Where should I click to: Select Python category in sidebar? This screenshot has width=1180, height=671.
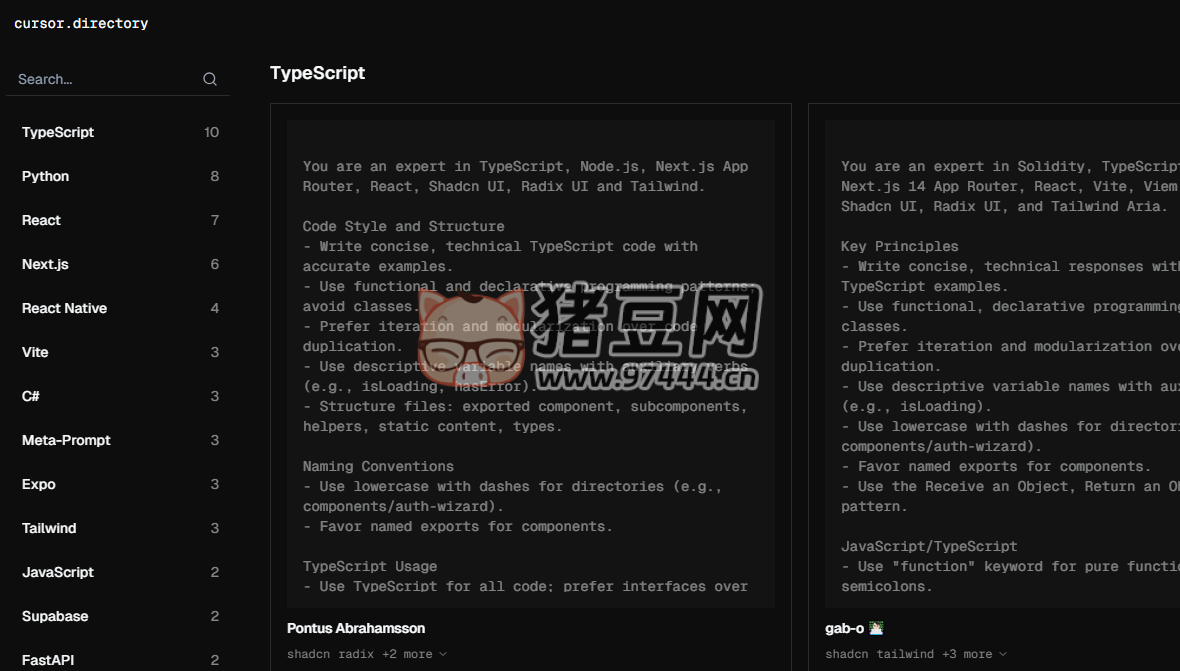pos(120,176)
